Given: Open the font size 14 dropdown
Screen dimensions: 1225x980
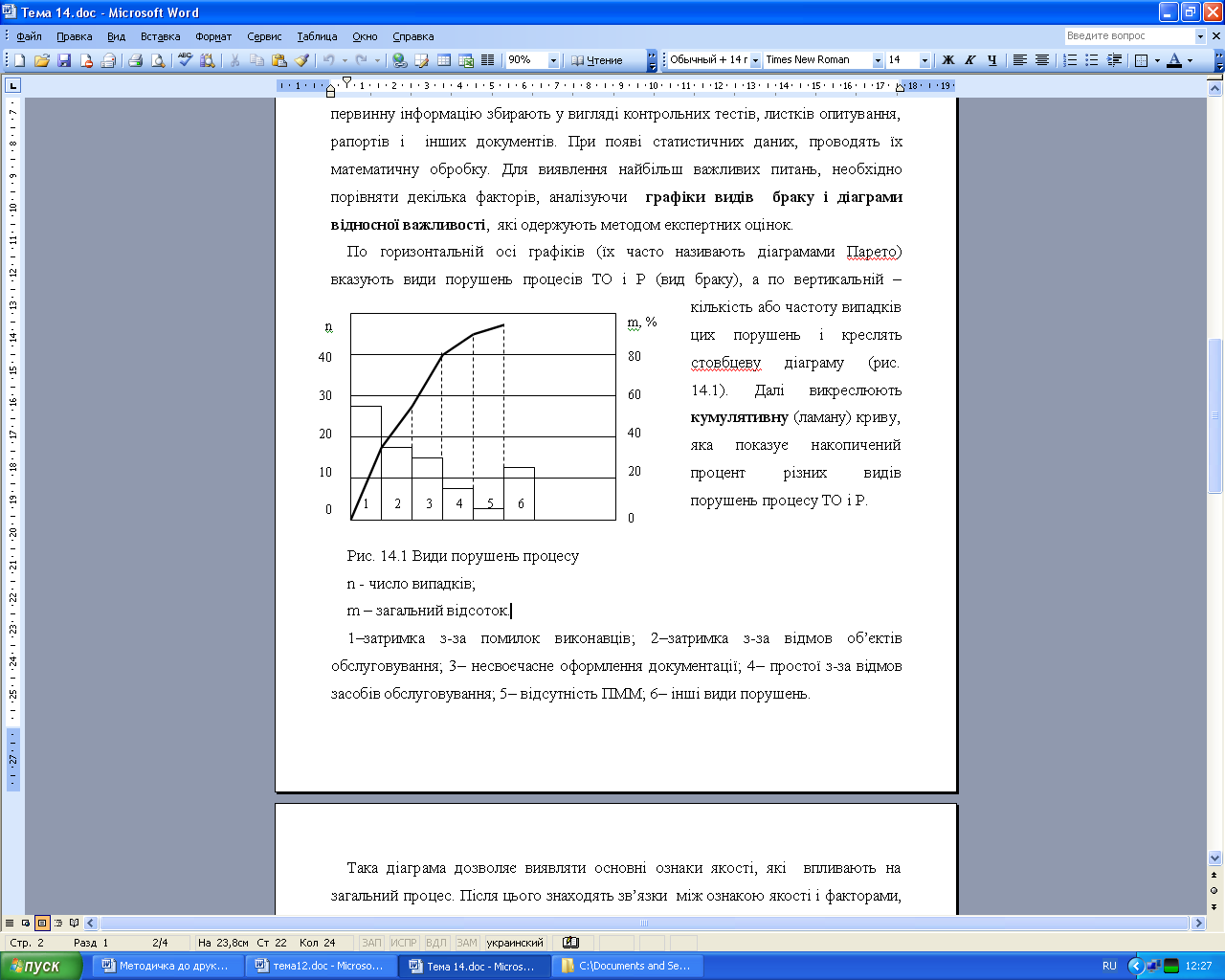Looking at the screenshot, I should click(x=924, y=60).
